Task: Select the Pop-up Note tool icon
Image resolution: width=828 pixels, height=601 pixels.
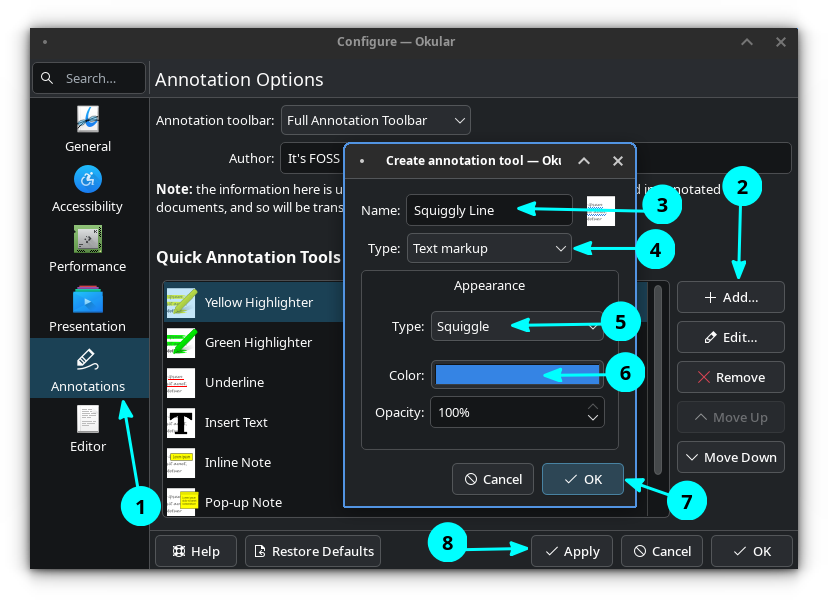Action: pos(181,502)
